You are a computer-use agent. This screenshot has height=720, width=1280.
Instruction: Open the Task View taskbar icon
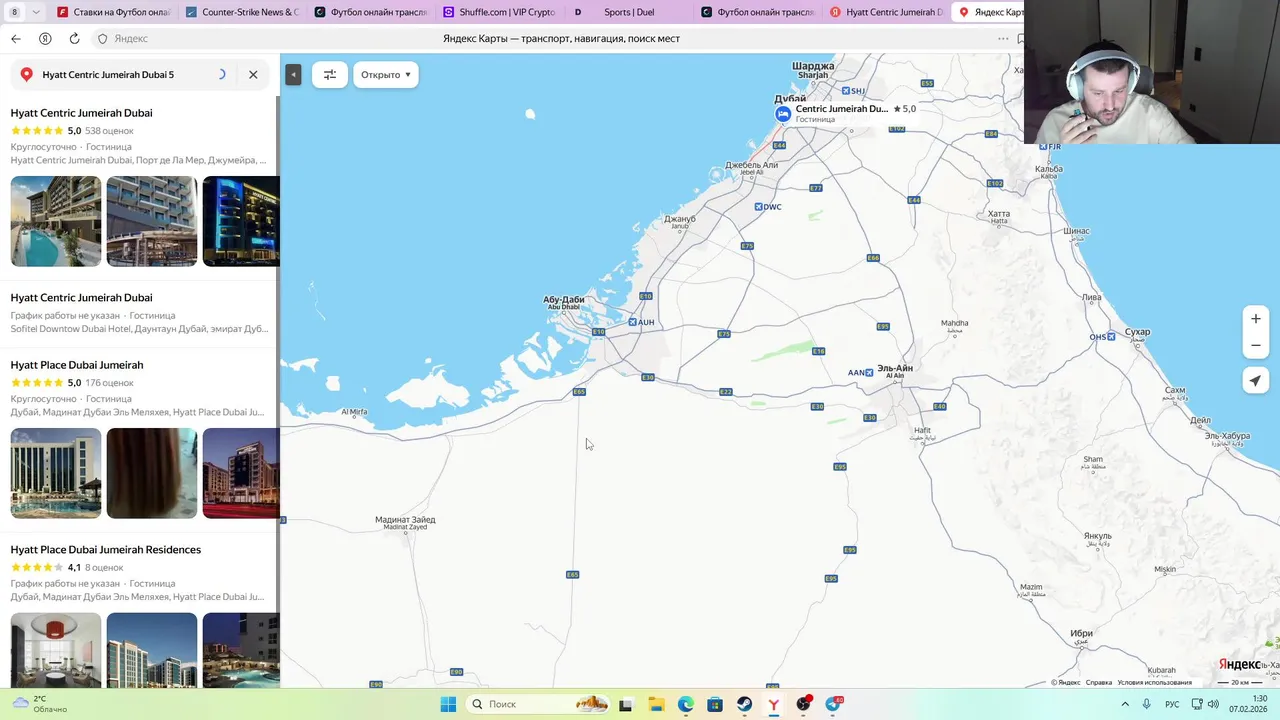[x=626, y=704]
